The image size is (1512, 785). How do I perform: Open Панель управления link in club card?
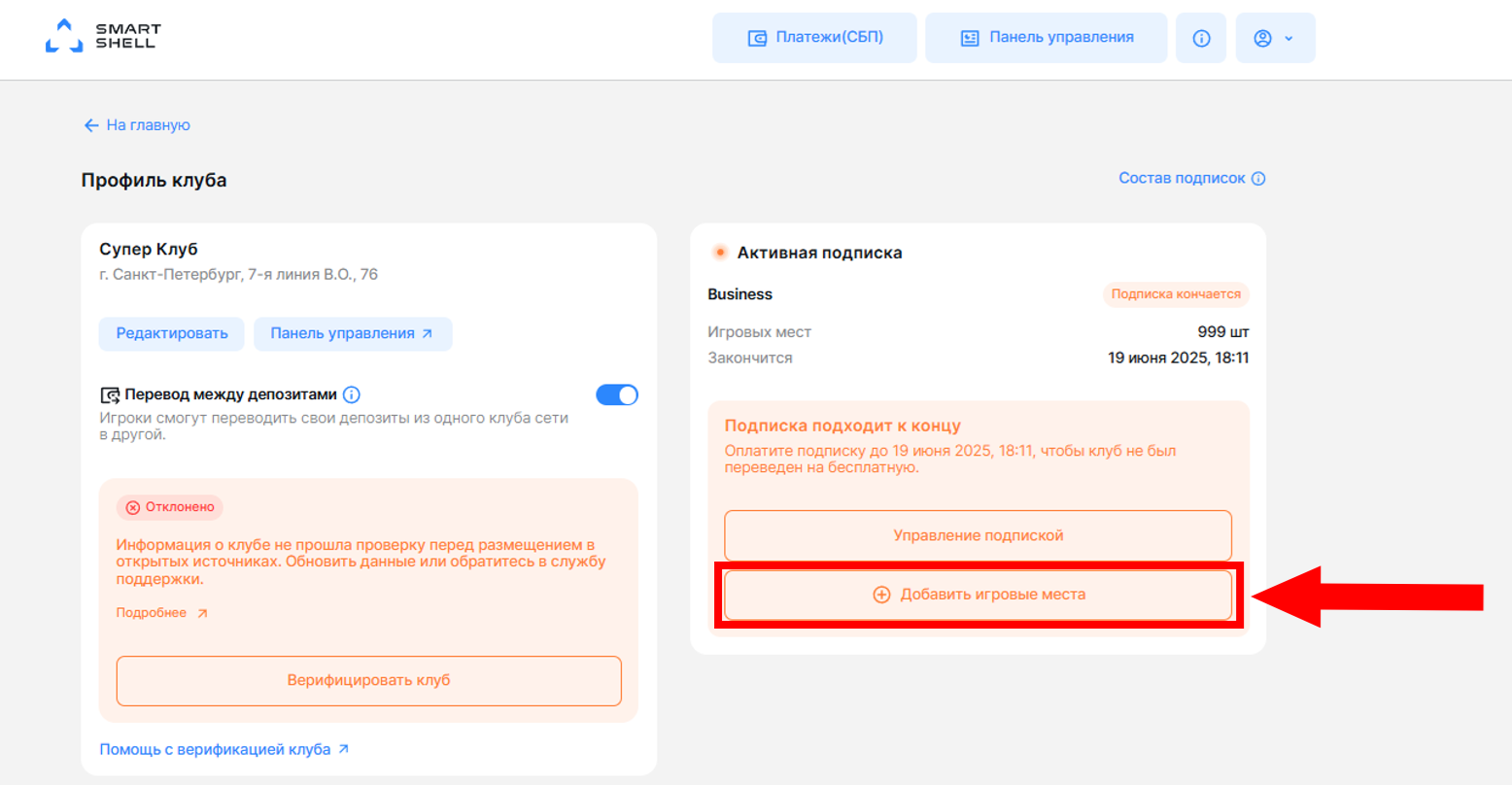coord(353,333)
